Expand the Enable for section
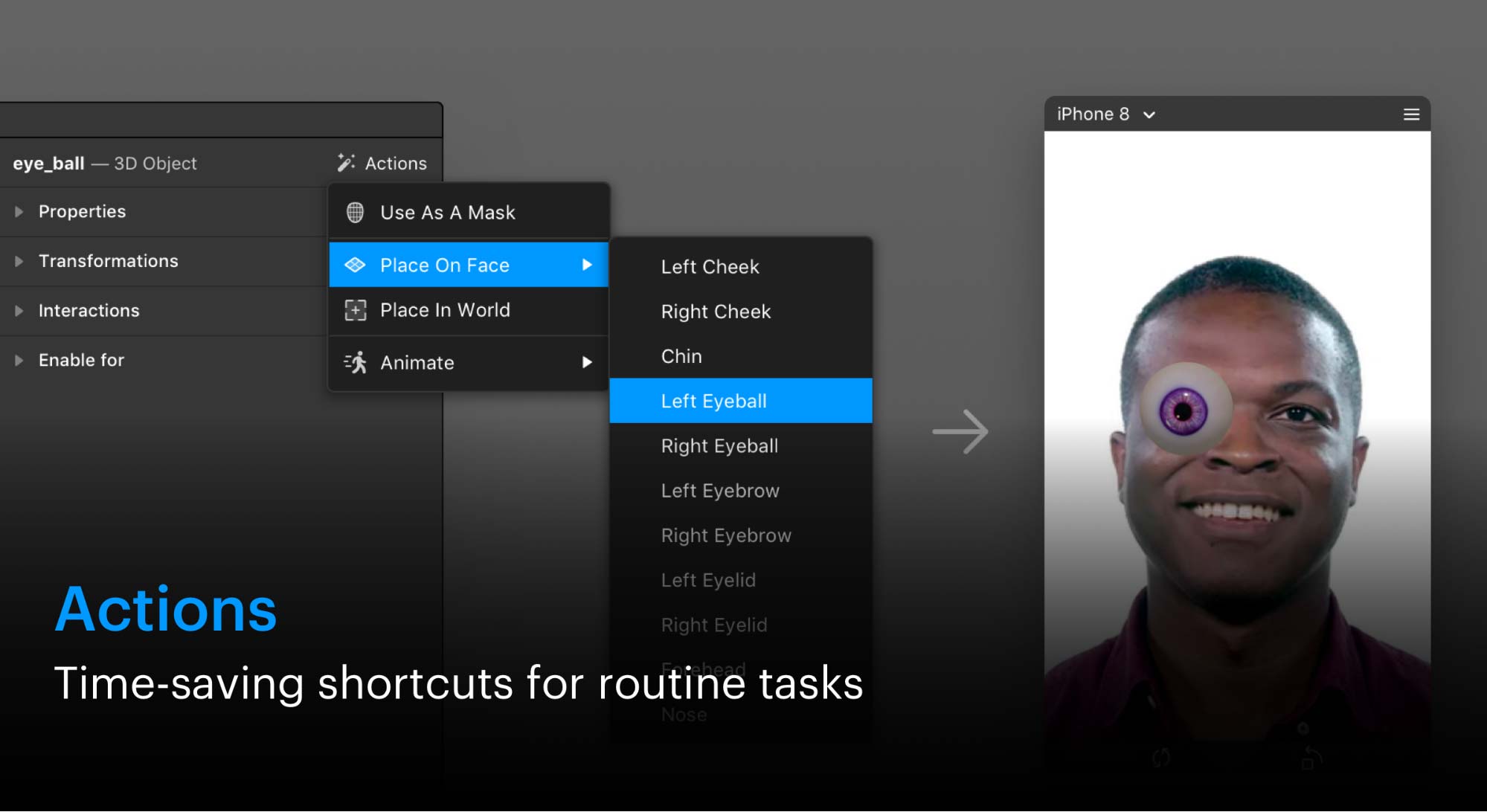The image size is (1487, 812). (x=19, y=361)
